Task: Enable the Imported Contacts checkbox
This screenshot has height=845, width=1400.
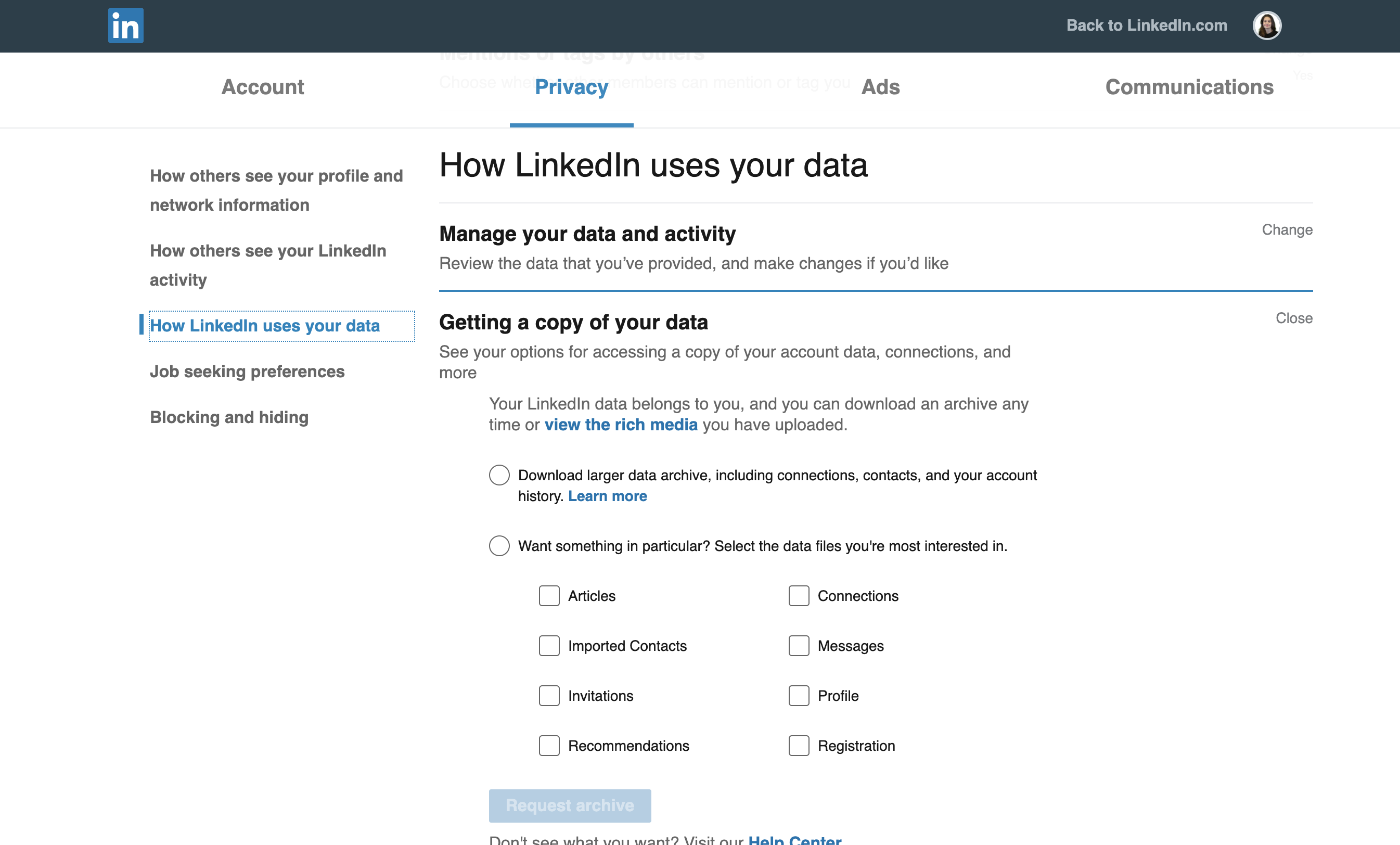Action: tap(549, 646)
